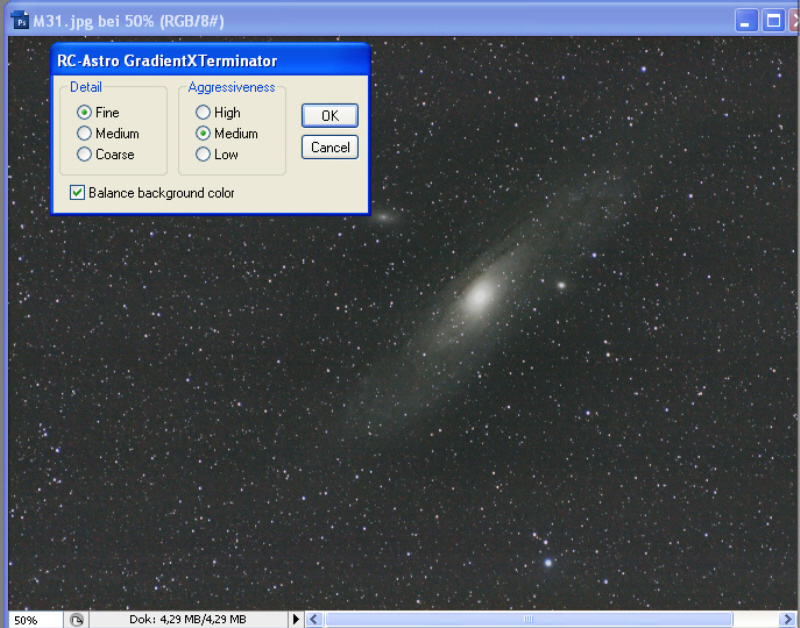Maximize the M31.jpg document window
Viewport: 800px width, 628px height.
pyautogui.click(x=773, y=20)
